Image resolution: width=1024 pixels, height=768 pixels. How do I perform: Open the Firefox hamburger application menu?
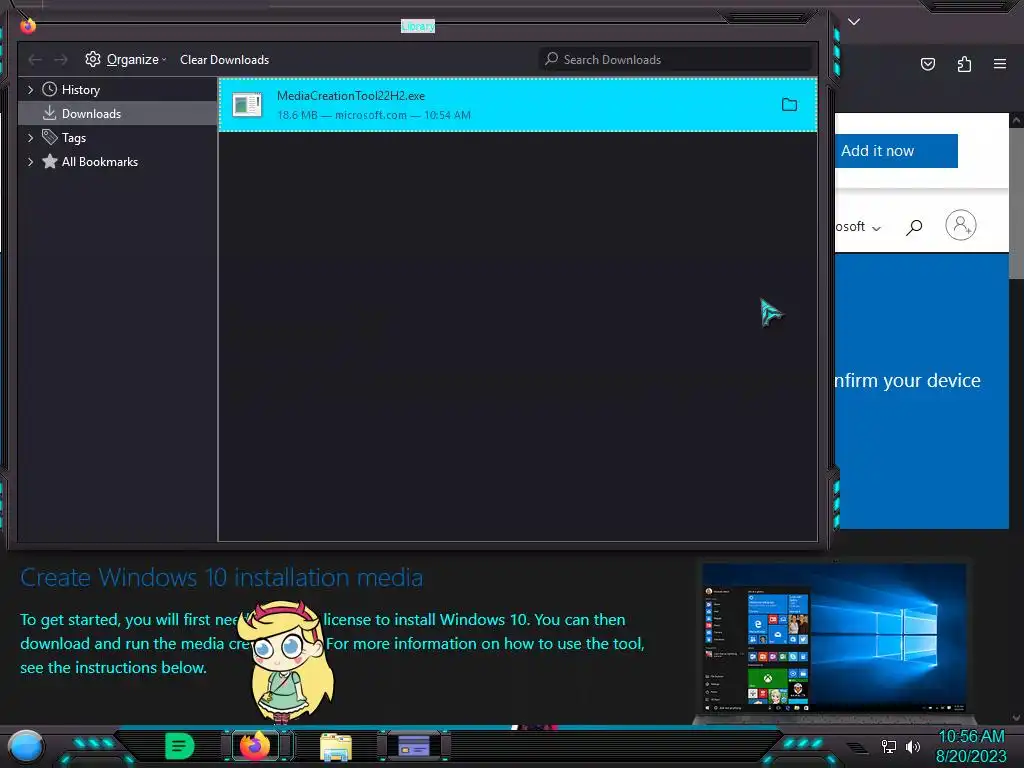[x=1000, y=64]
